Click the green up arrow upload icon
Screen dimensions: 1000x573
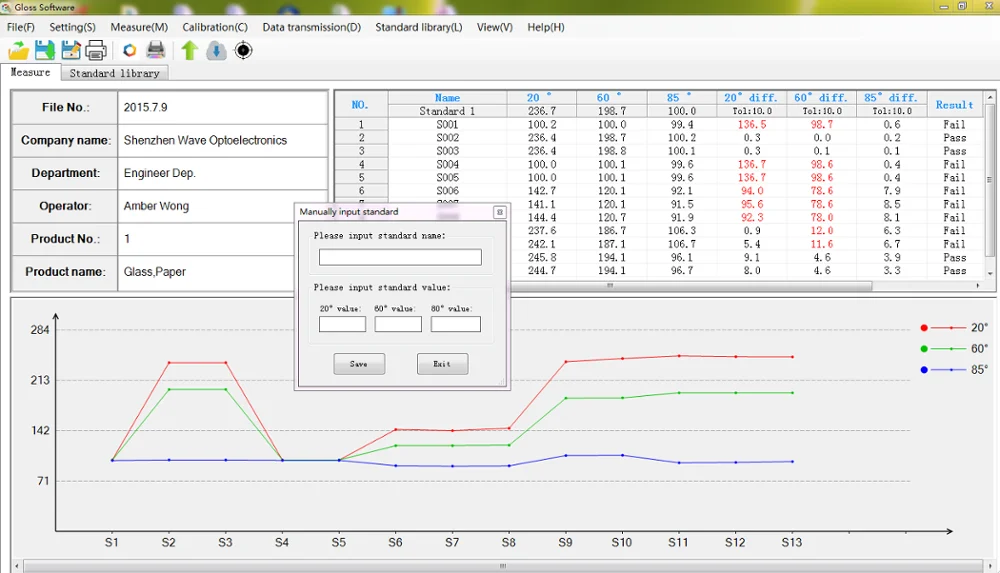pos(190,50)
